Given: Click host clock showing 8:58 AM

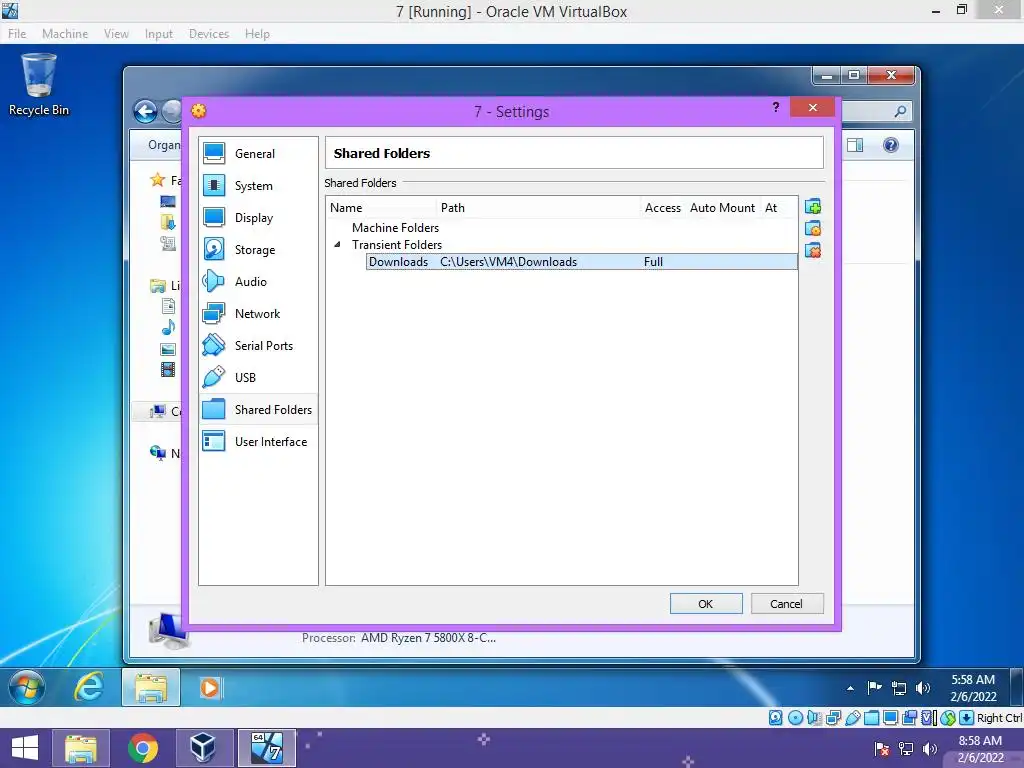Looking at the screenshot, I should point(980,748).
